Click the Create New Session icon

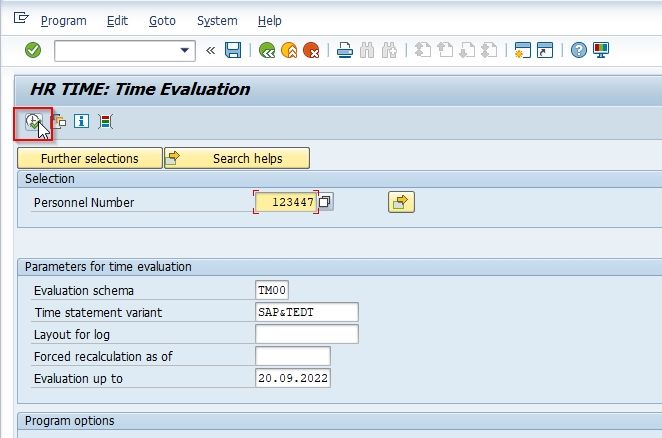click(x=523, y=50)
